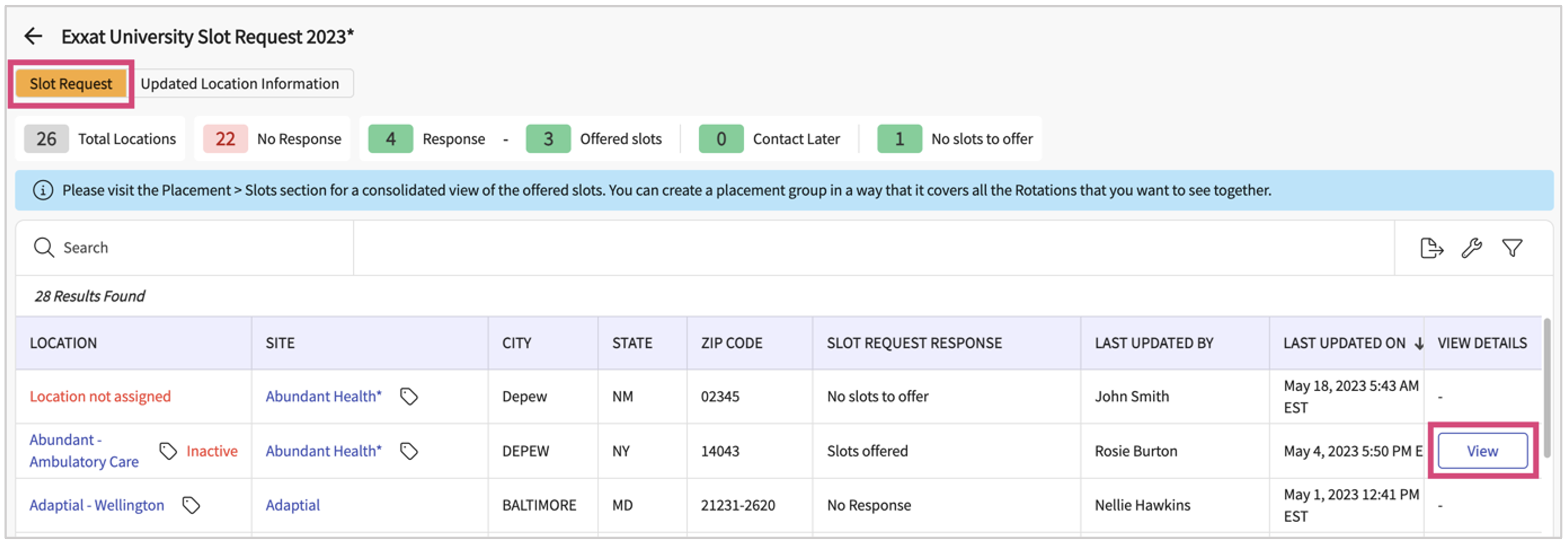Click the 22 No Response counter
This screenshot has height=544, width=1568.
(x=225, y=139)
